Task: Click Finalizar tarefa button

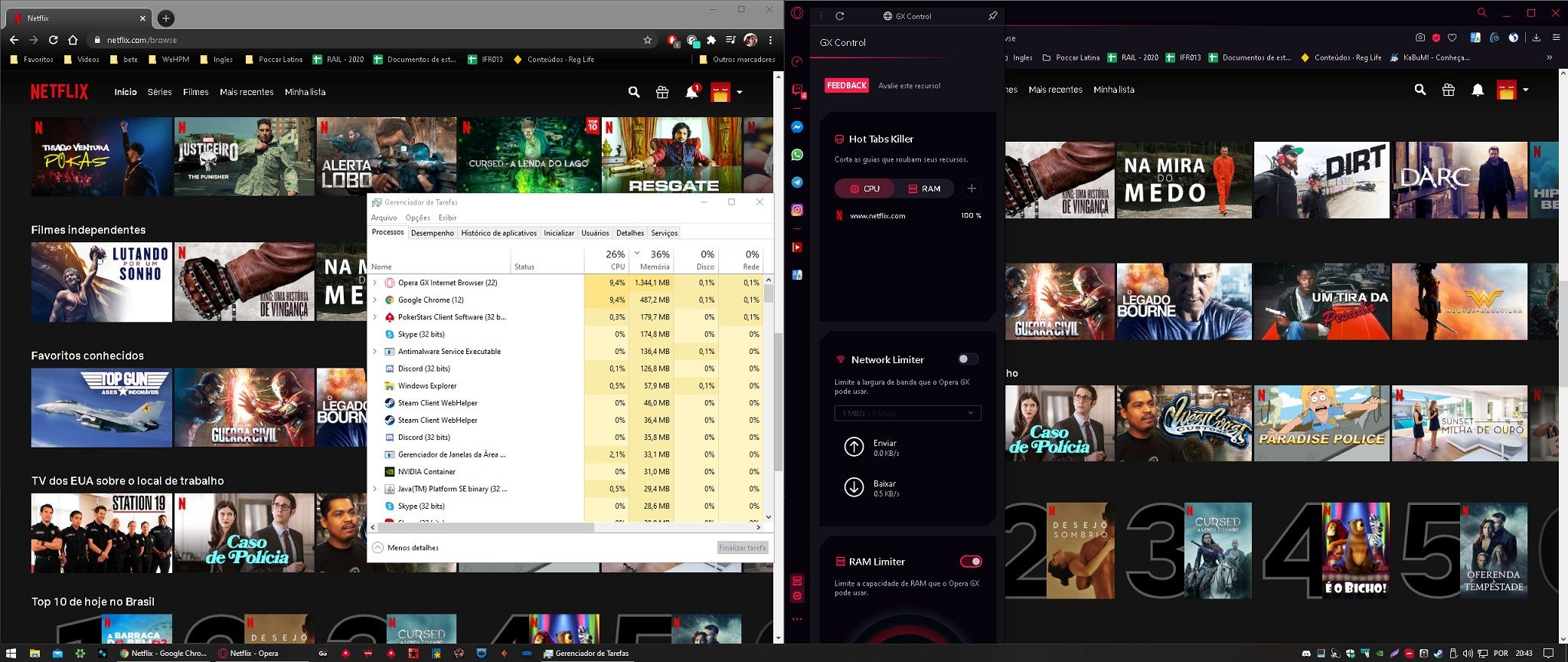Action: click(742, 548)
